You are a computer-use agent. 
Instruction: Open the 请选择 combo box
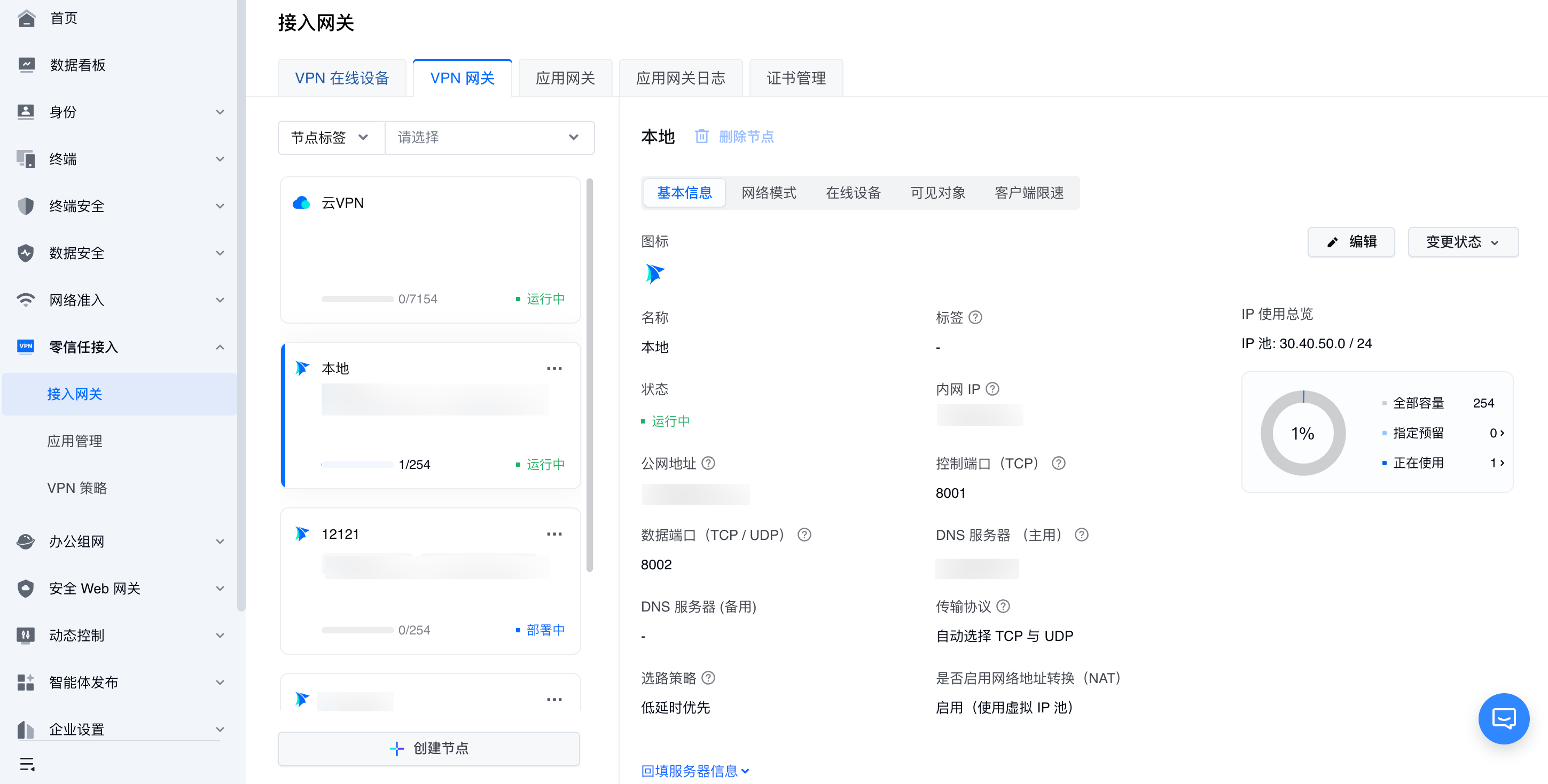(489, 138)
